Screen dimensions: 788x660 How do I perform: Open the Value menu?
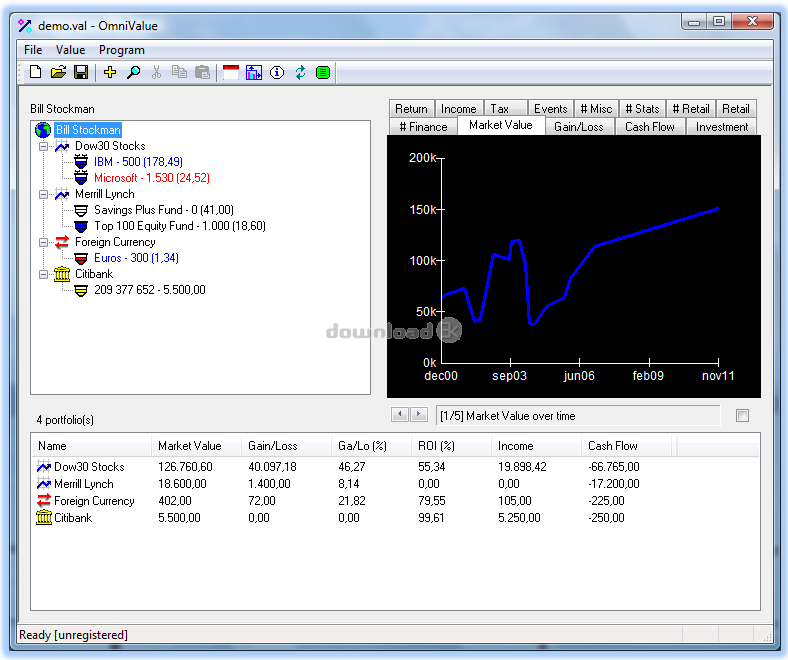click(x=70, y=50)
